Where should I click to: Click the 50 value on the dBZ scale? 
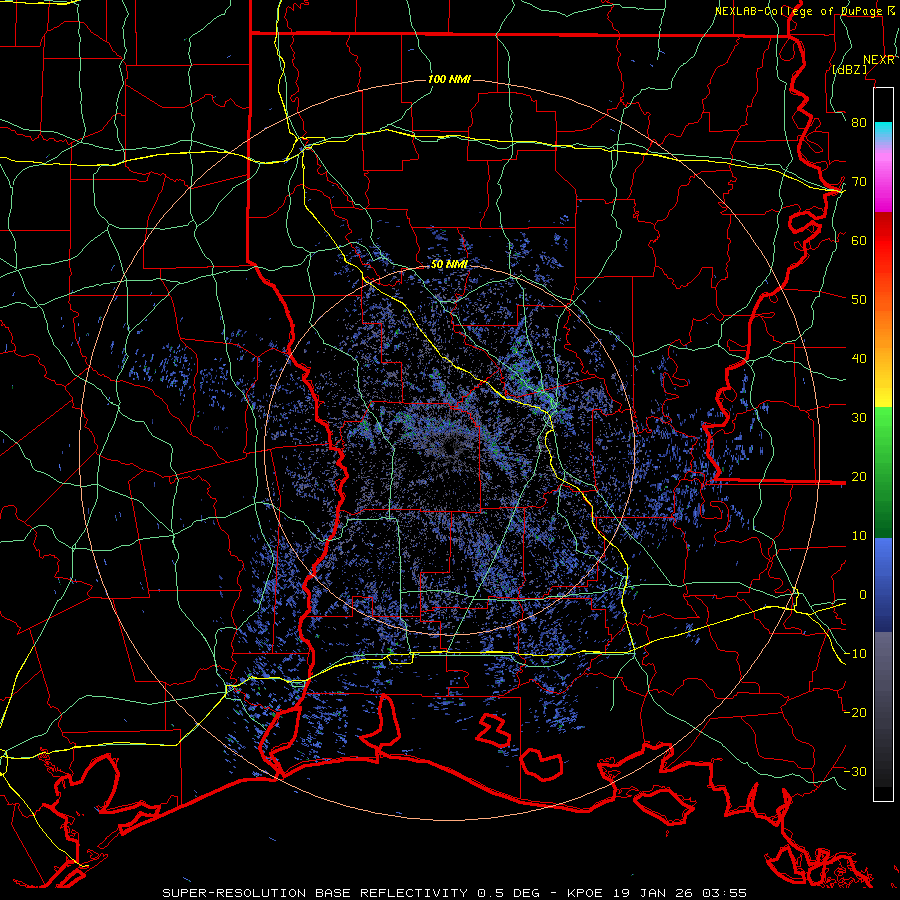[859, 300]
